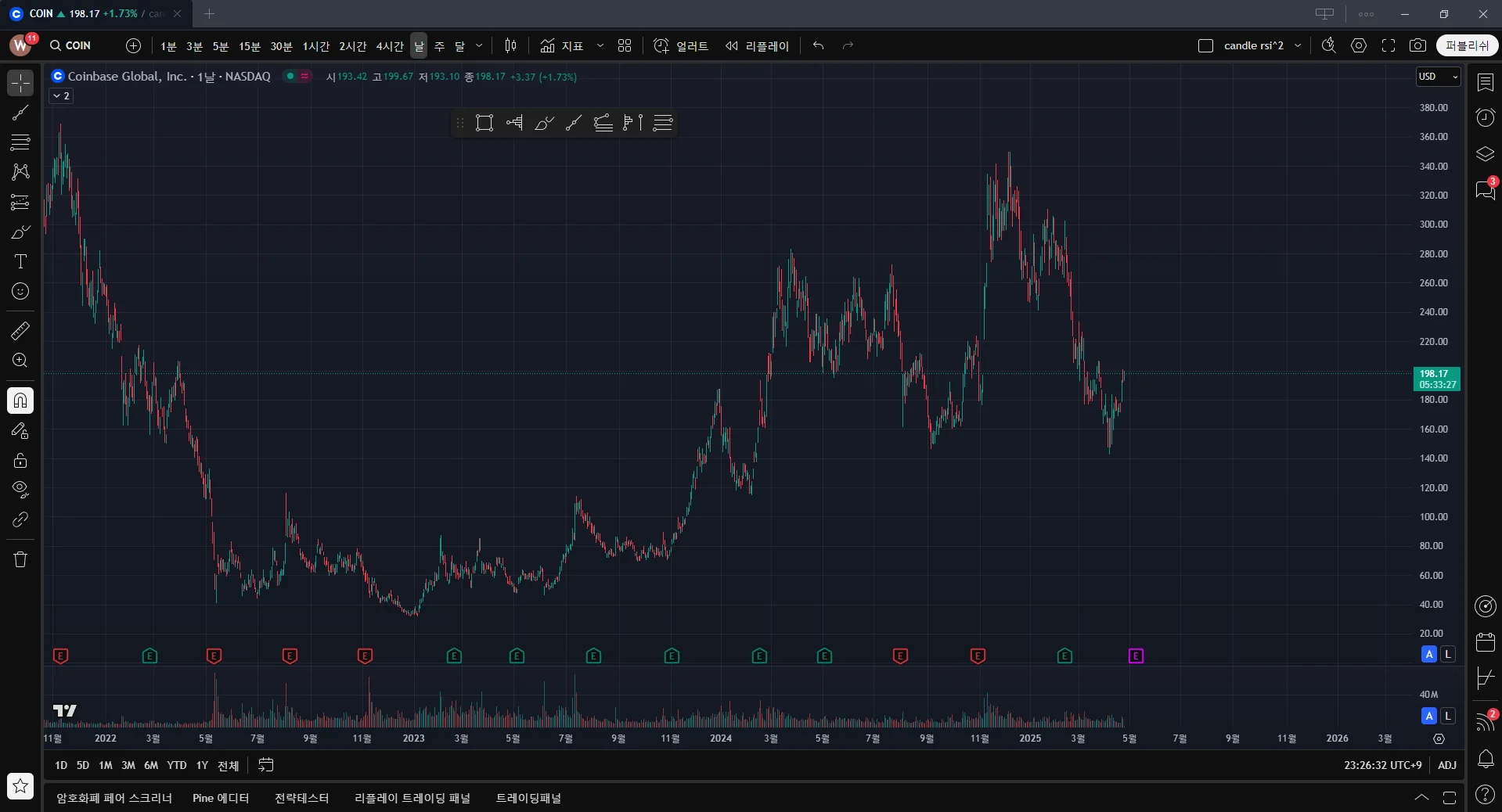This screenshot has height=812, width=1502.
Task: Open the Pine 에디터 tab
Action: [x=221, y=798]
